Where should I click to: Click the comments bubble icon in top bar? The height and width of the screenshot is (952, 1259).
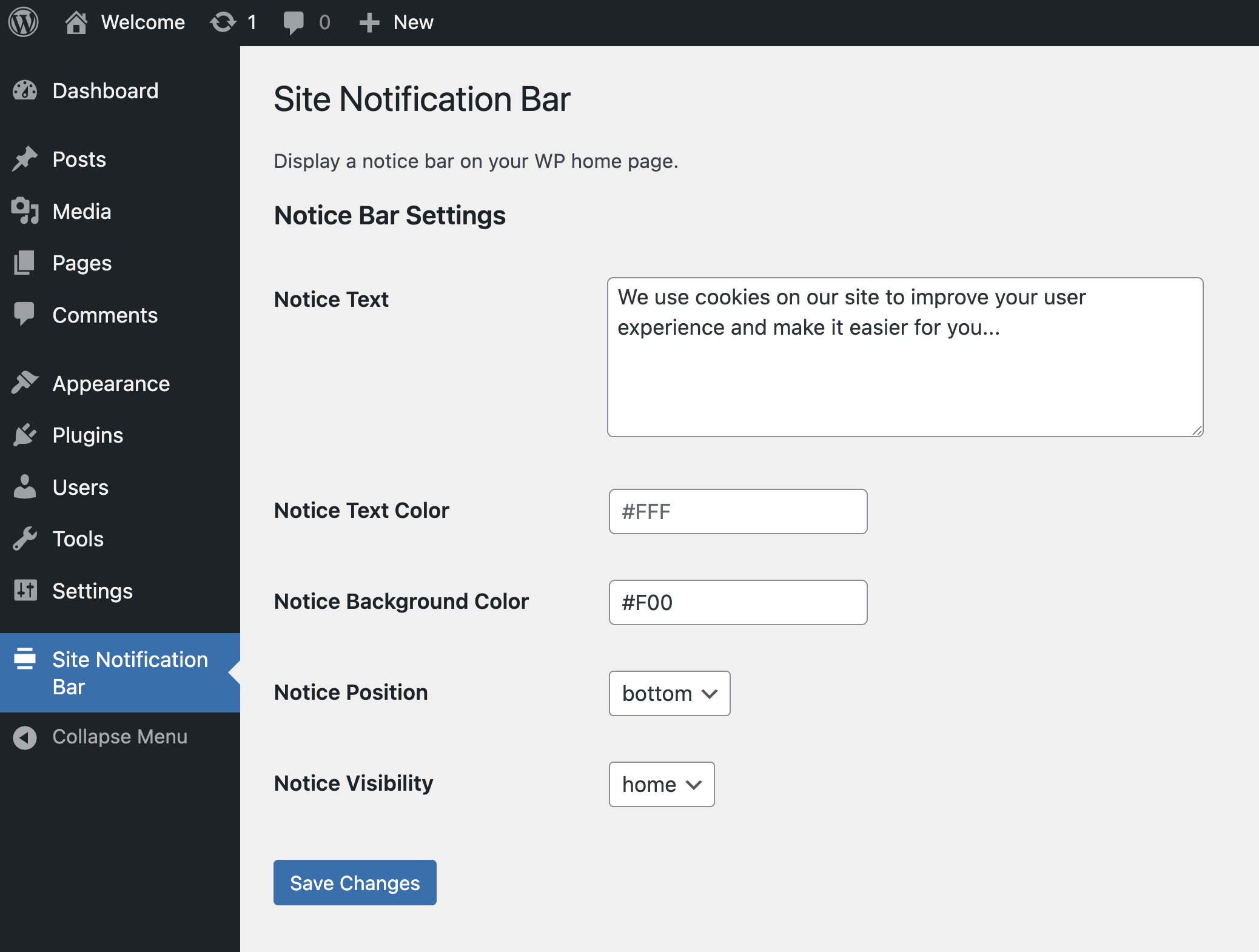click(x=294, y=22)
